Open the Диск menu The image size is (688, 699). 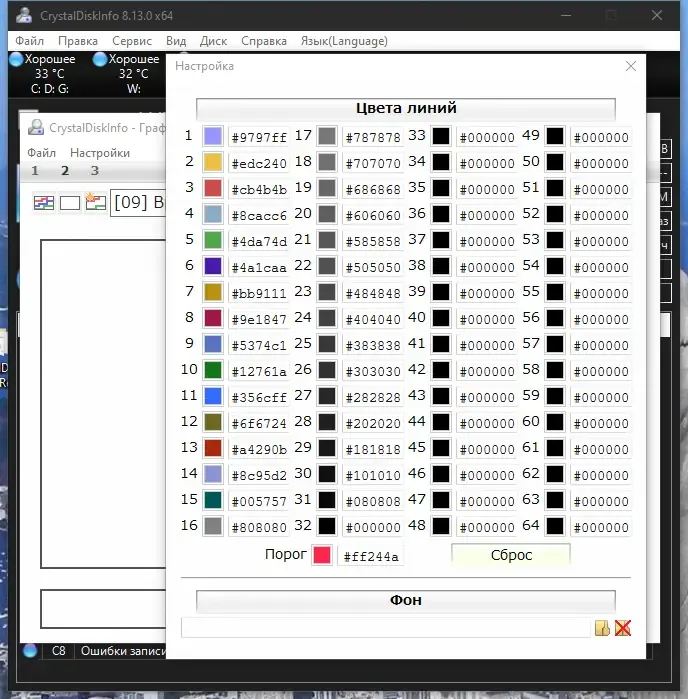point(214,41)
